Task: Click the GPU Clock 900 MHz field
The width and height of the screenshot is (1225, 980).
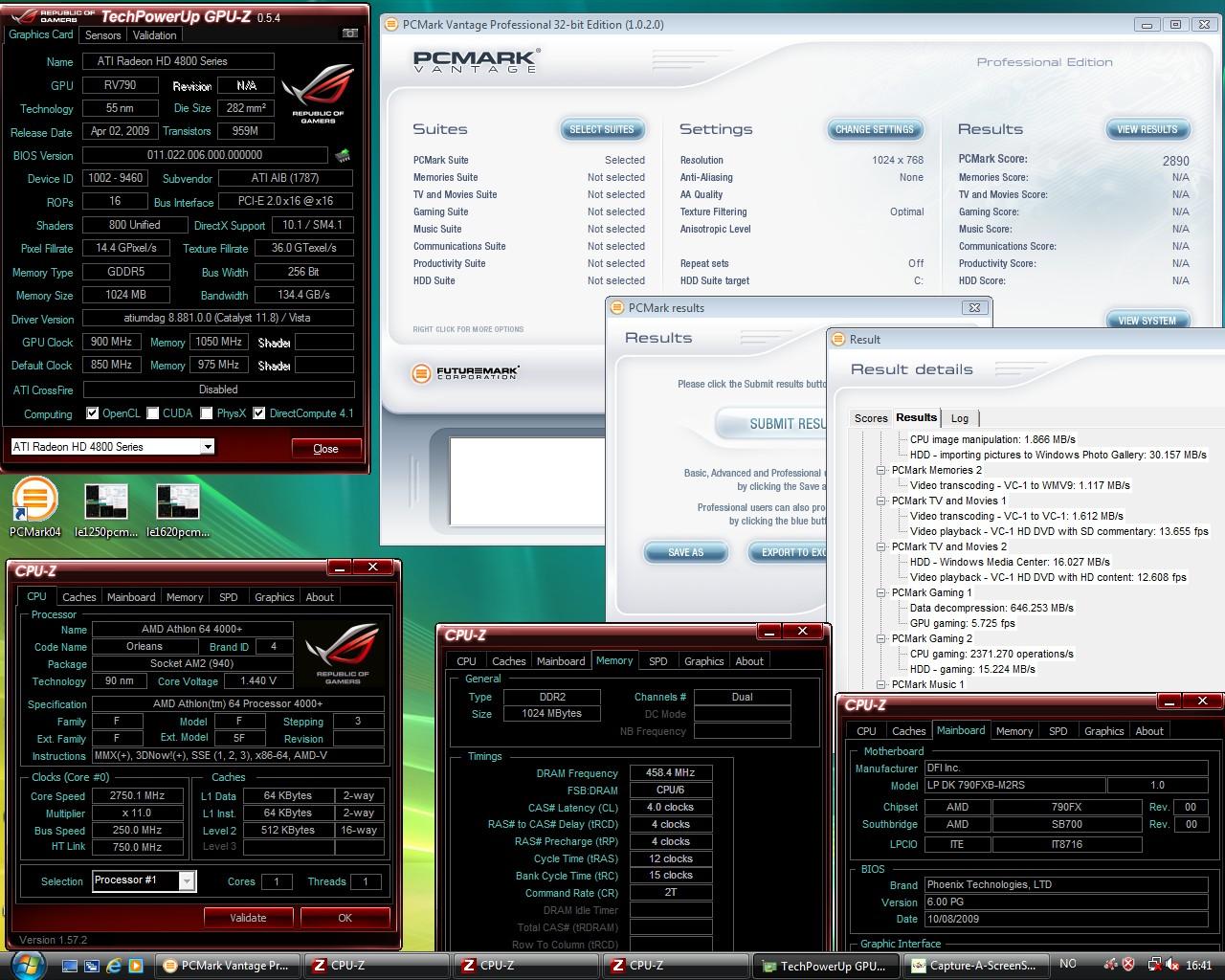Action: point(113,342)
